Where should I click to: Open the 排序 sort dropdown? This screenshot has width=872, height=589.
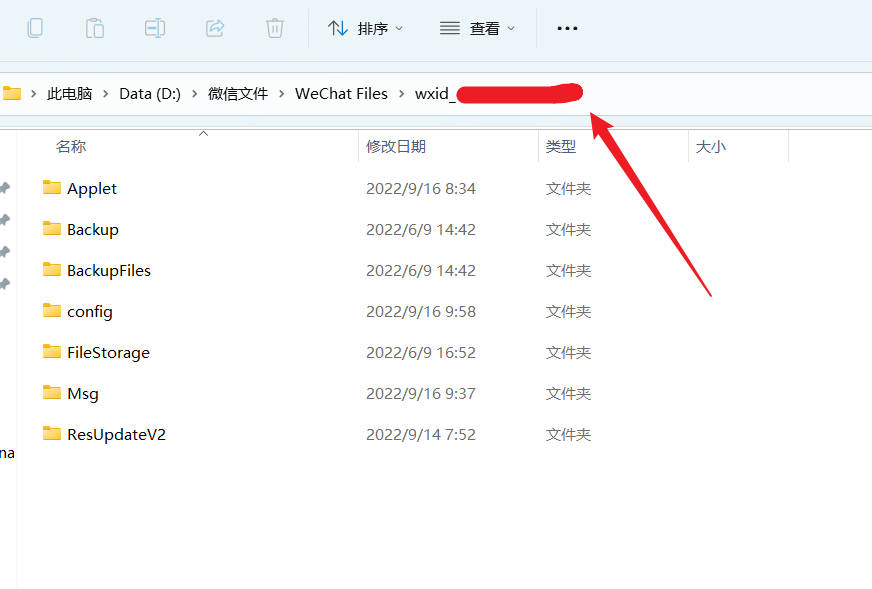coord(366,28)
